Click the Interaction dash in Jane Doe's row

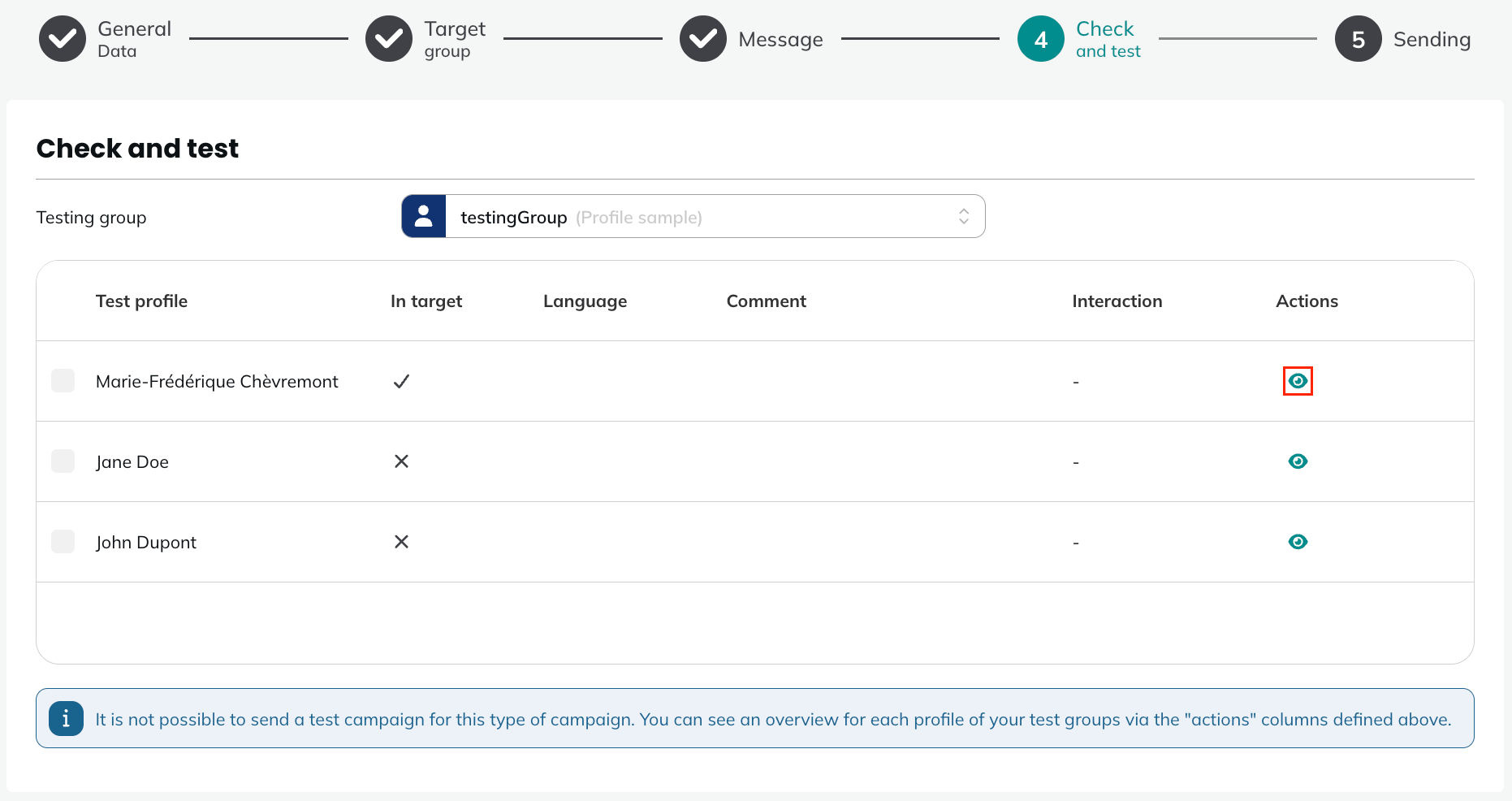coord(1076,462)
